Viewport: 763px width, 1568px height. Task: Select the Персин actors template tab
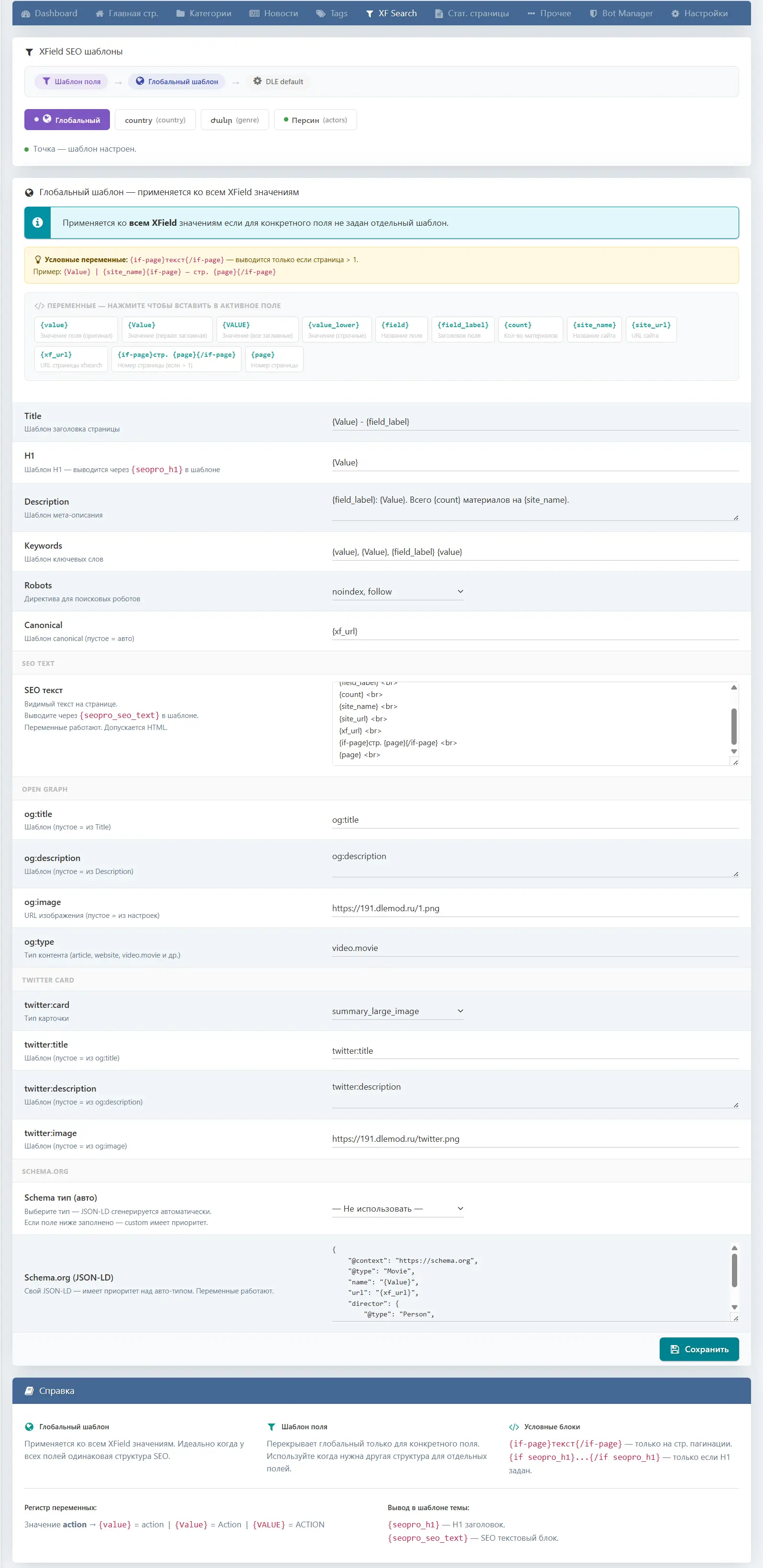tap(315, 120)
